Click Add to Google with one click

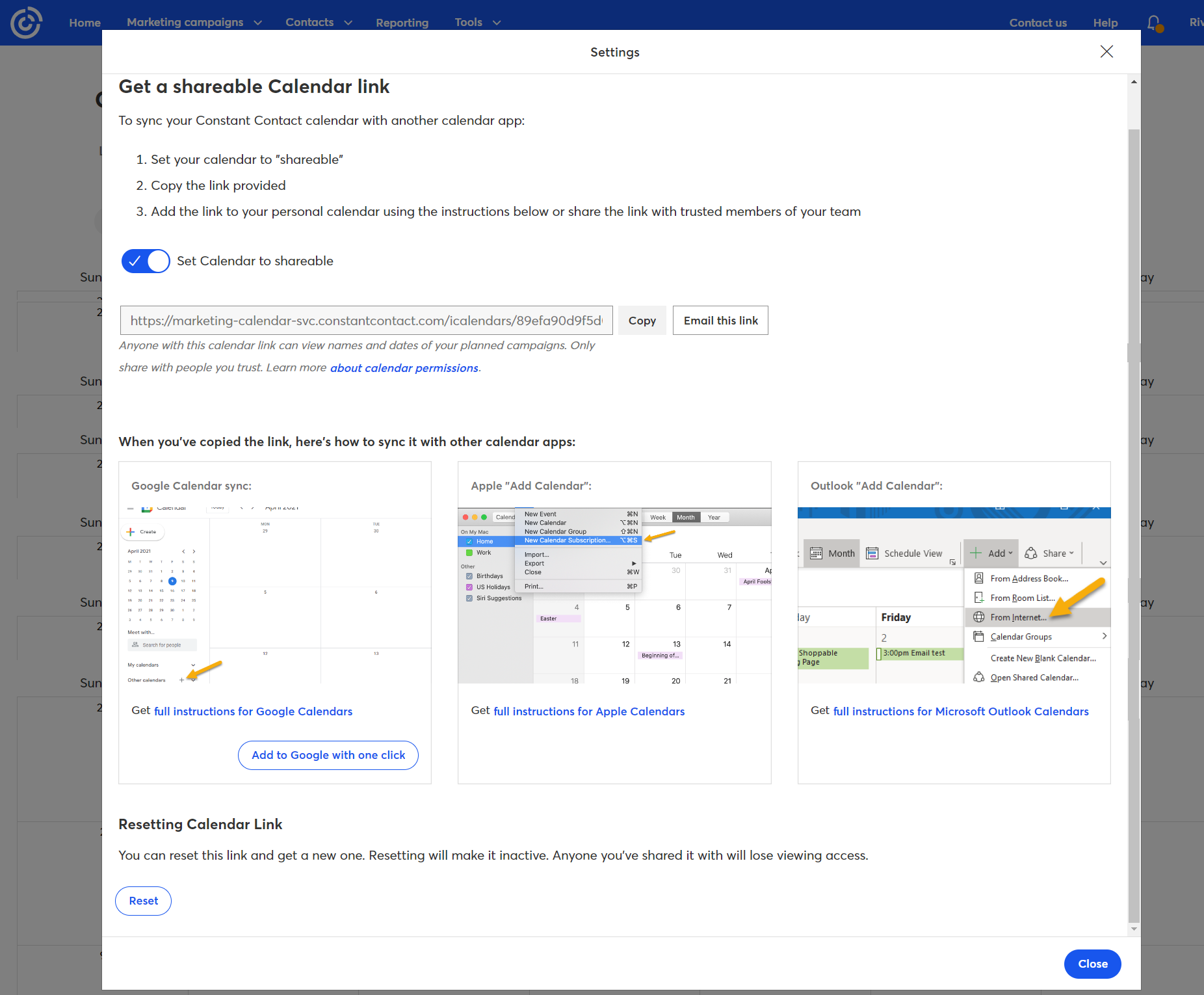click(x=328, y=755)
